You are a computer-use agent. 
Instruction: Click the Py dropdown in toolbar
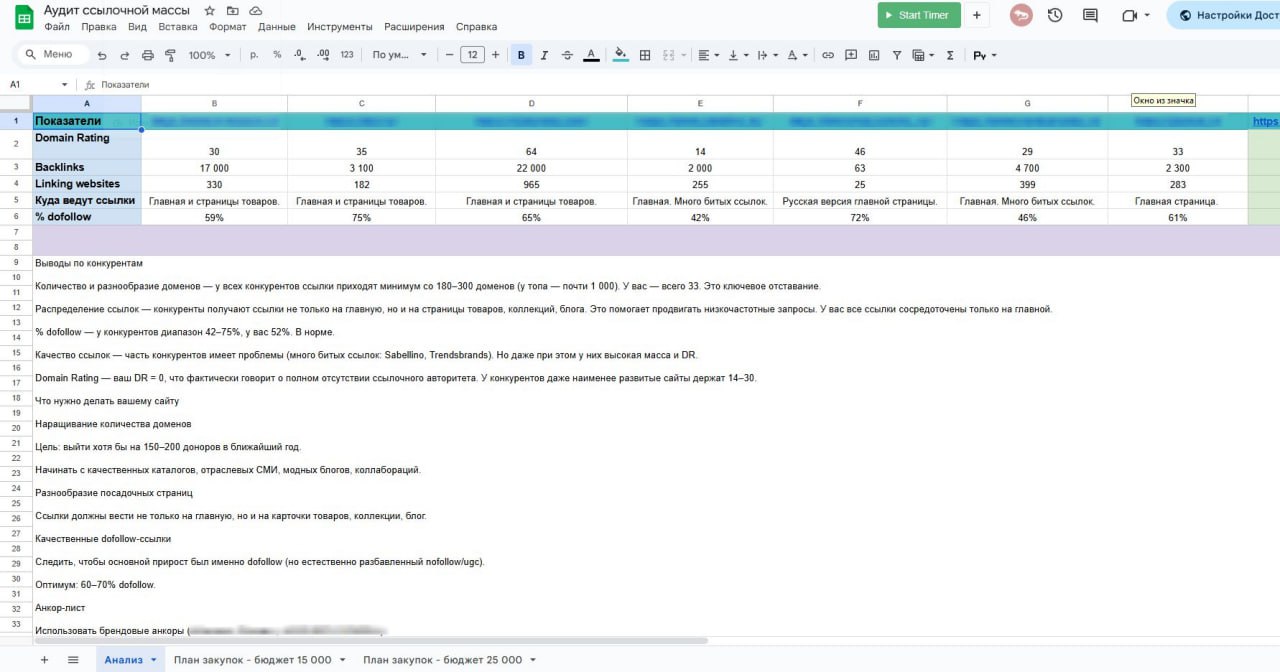985,55
